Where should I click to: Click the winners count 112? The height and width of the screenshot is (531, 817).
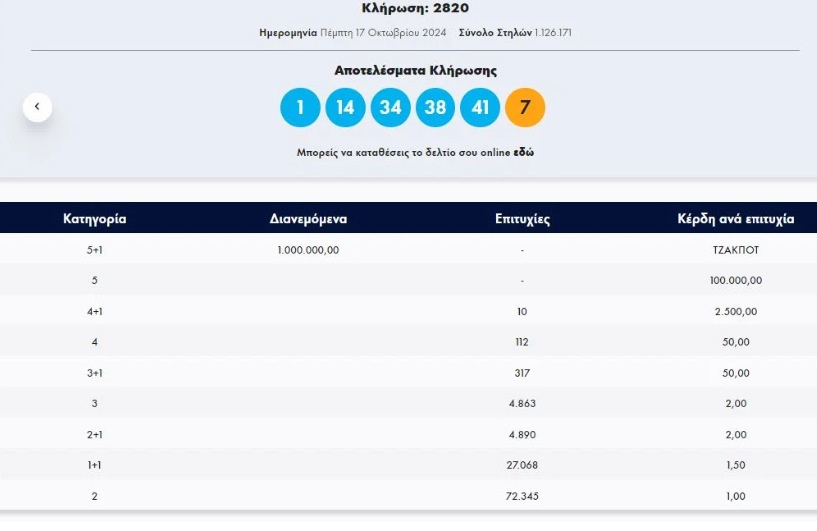[522, 342]
